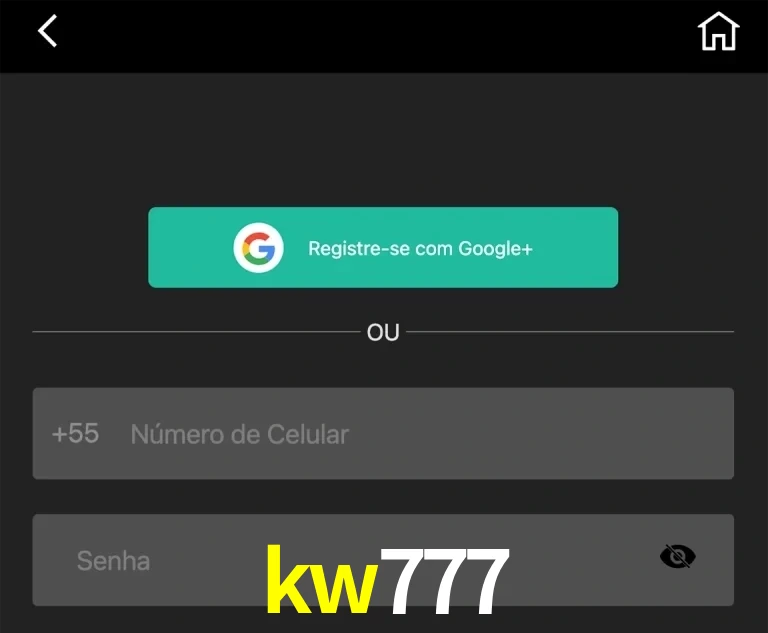
Task: Click empty area above Google button
Action: (384, 140)
